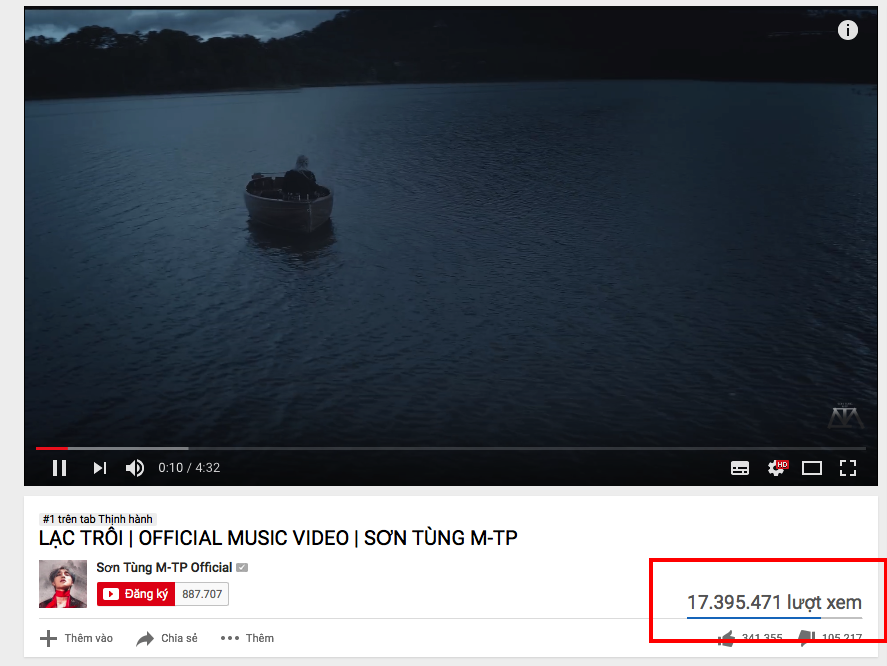Pause the playing video
887x666 pixels.
click(59, 468)
